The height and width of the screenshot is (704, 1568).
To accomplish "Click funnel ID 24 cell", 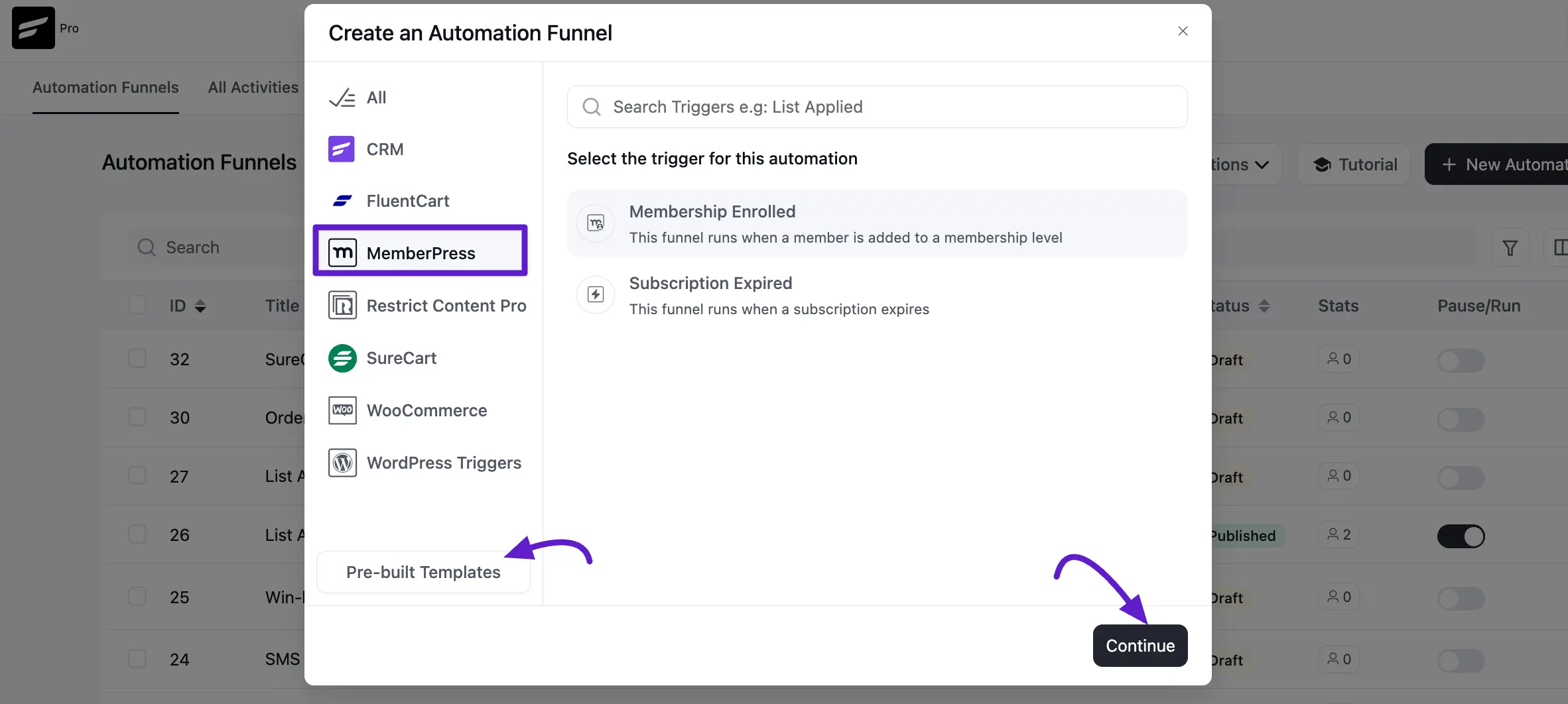I will [x=179, y=660].
